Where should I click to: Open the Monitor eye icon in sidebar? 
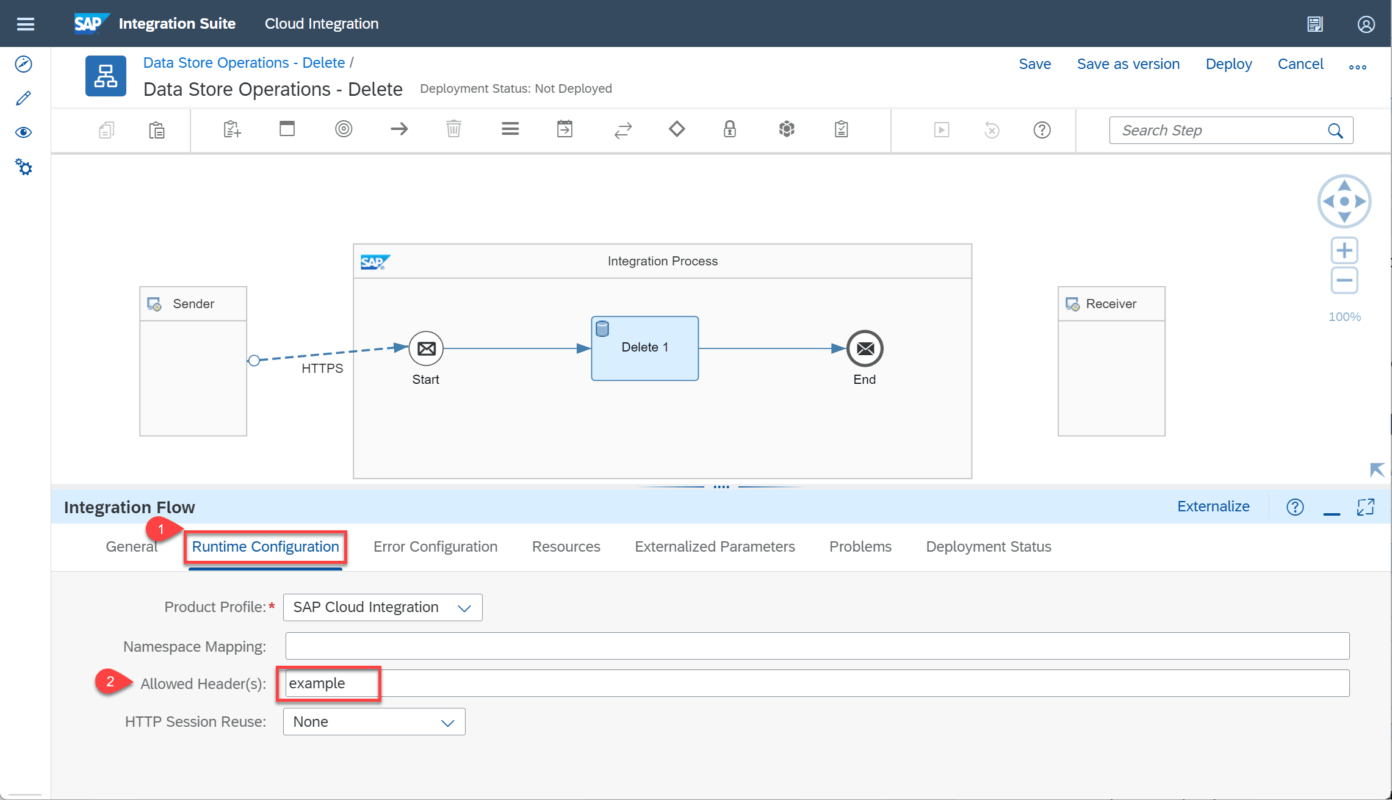point(24,133)
